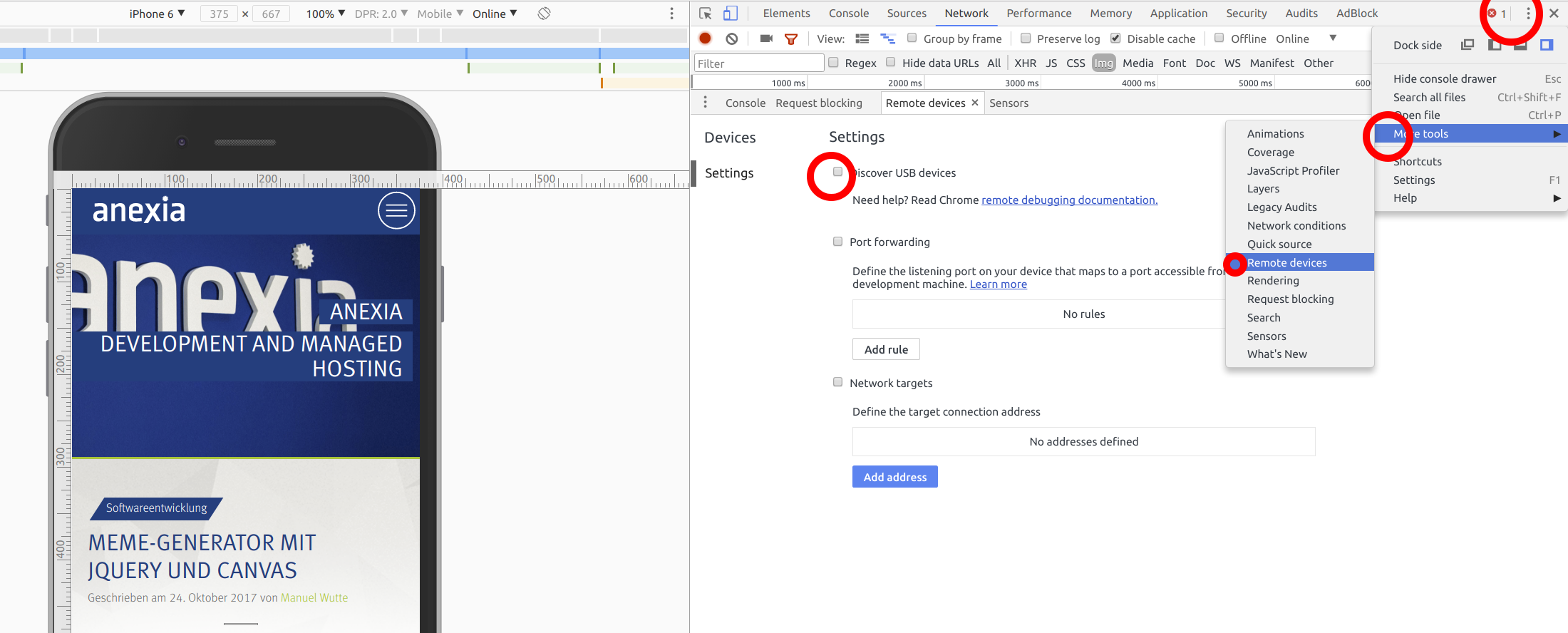Close the DevTools panel
1568x633 pixels.
[x=1554, y=14]
